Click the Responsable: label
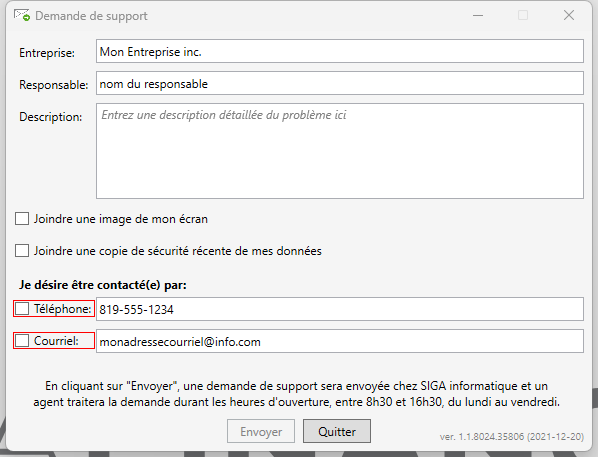Screen dimensions: 598x457 coord(53,85)
